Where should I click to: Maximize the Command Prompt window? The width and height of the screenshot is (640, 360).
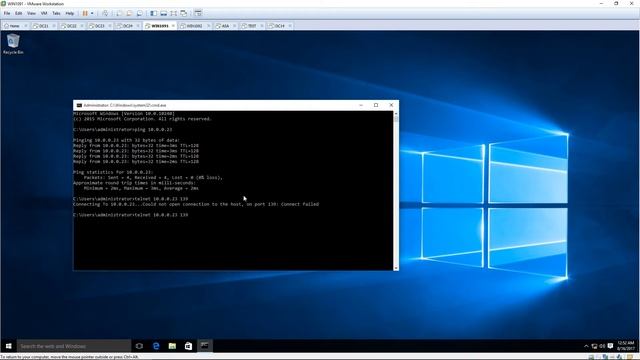pyautogui.click(x=376, y=105)
